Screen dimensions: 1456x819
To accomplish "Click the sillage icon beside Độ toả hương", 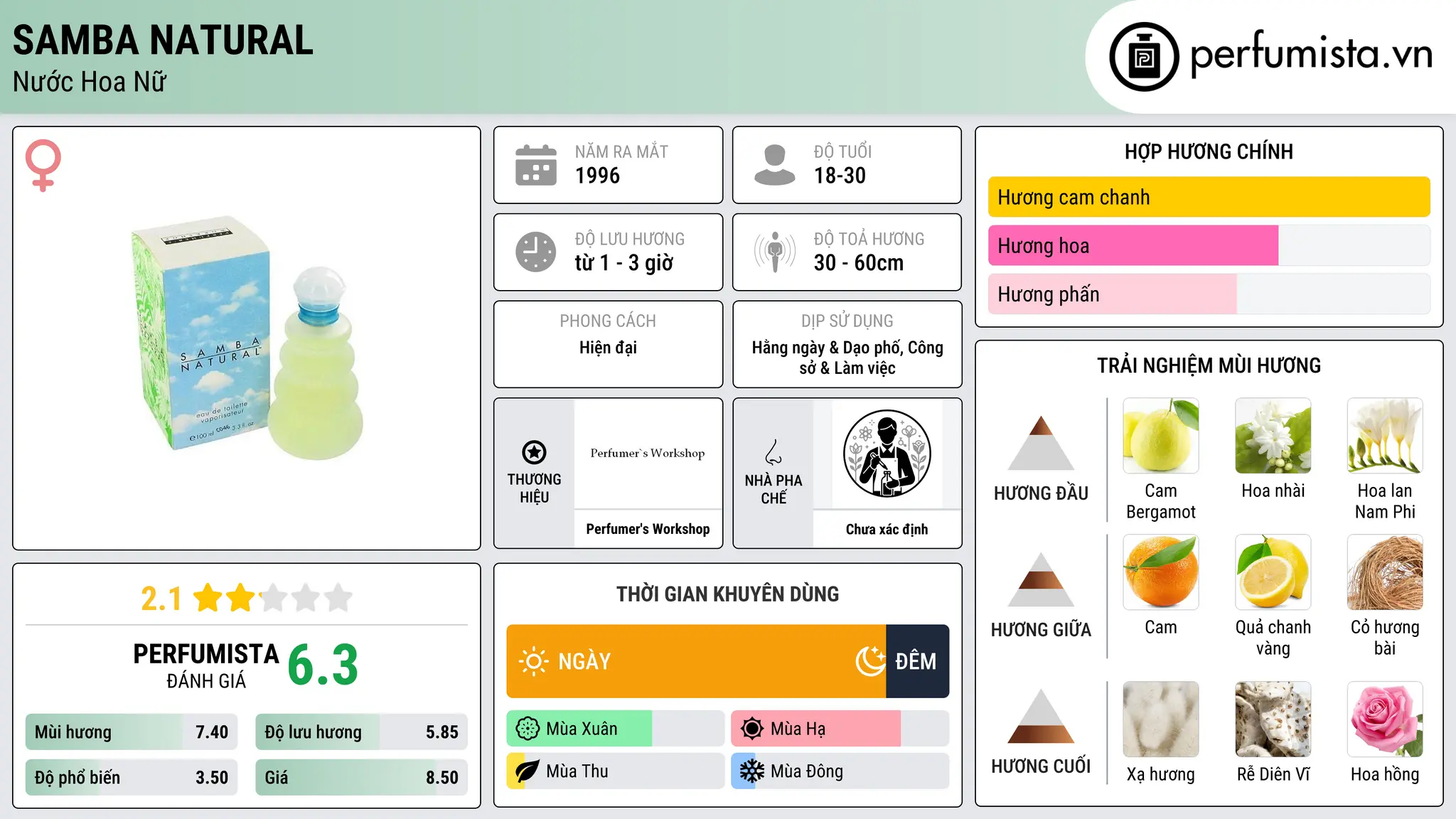I will point(775,252).
